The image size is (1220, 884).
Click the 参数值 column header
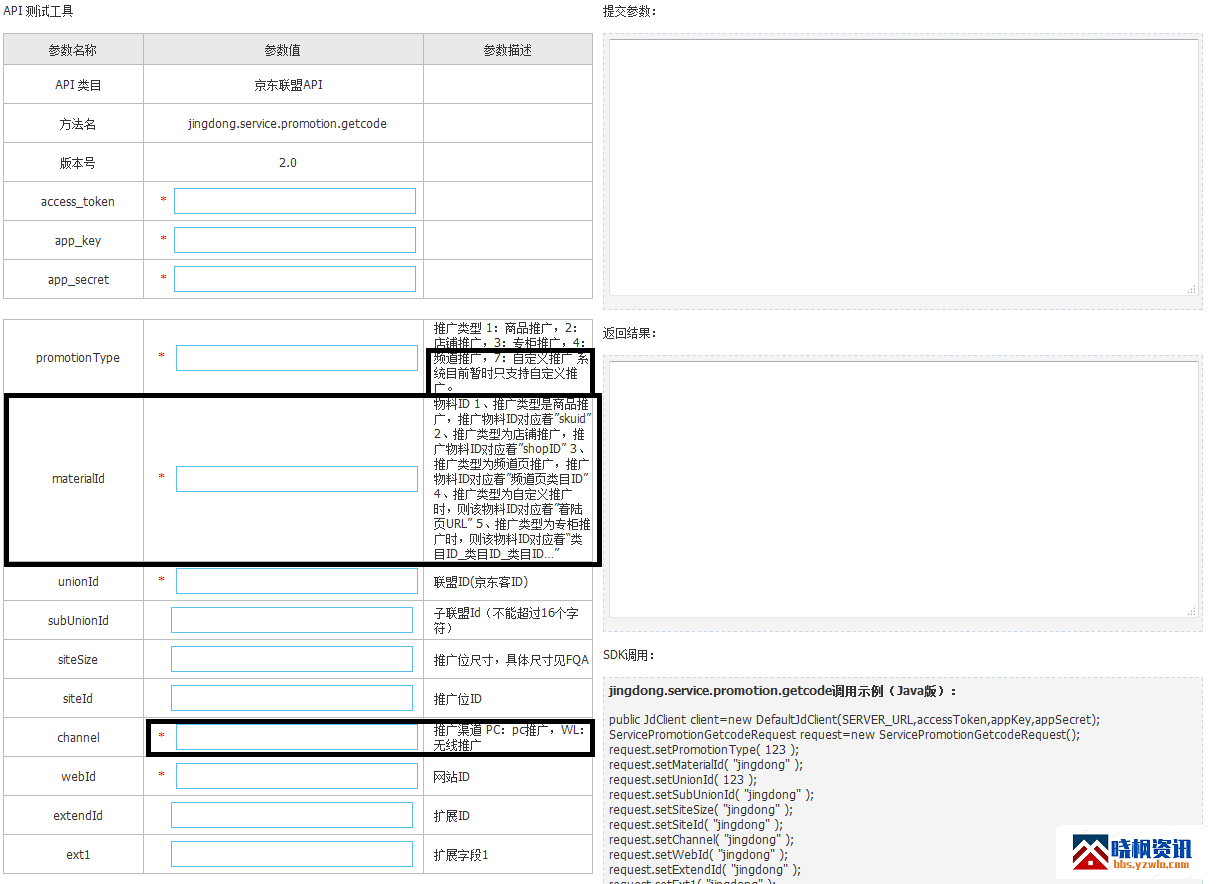click(x=283, y=50)
